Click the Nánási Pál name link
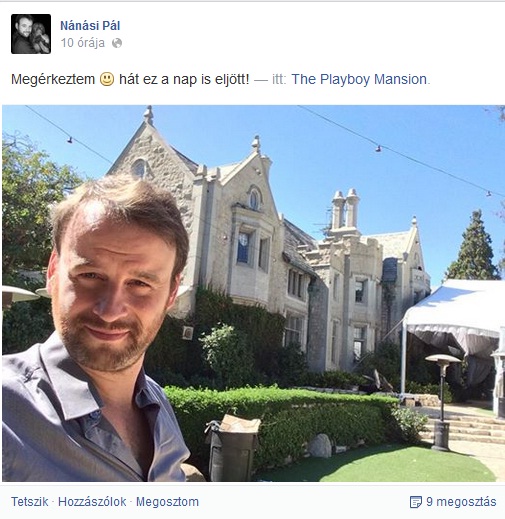Image resolution: width=505 pixels, height=519 pixels. click(x=90, y=26)
